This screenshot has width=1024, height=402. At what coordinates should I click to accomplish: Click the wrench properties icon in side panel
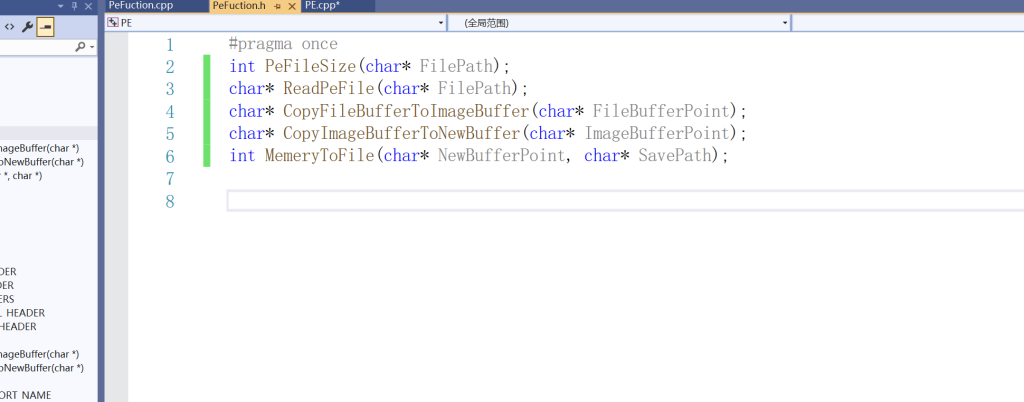tap(28, 27)
